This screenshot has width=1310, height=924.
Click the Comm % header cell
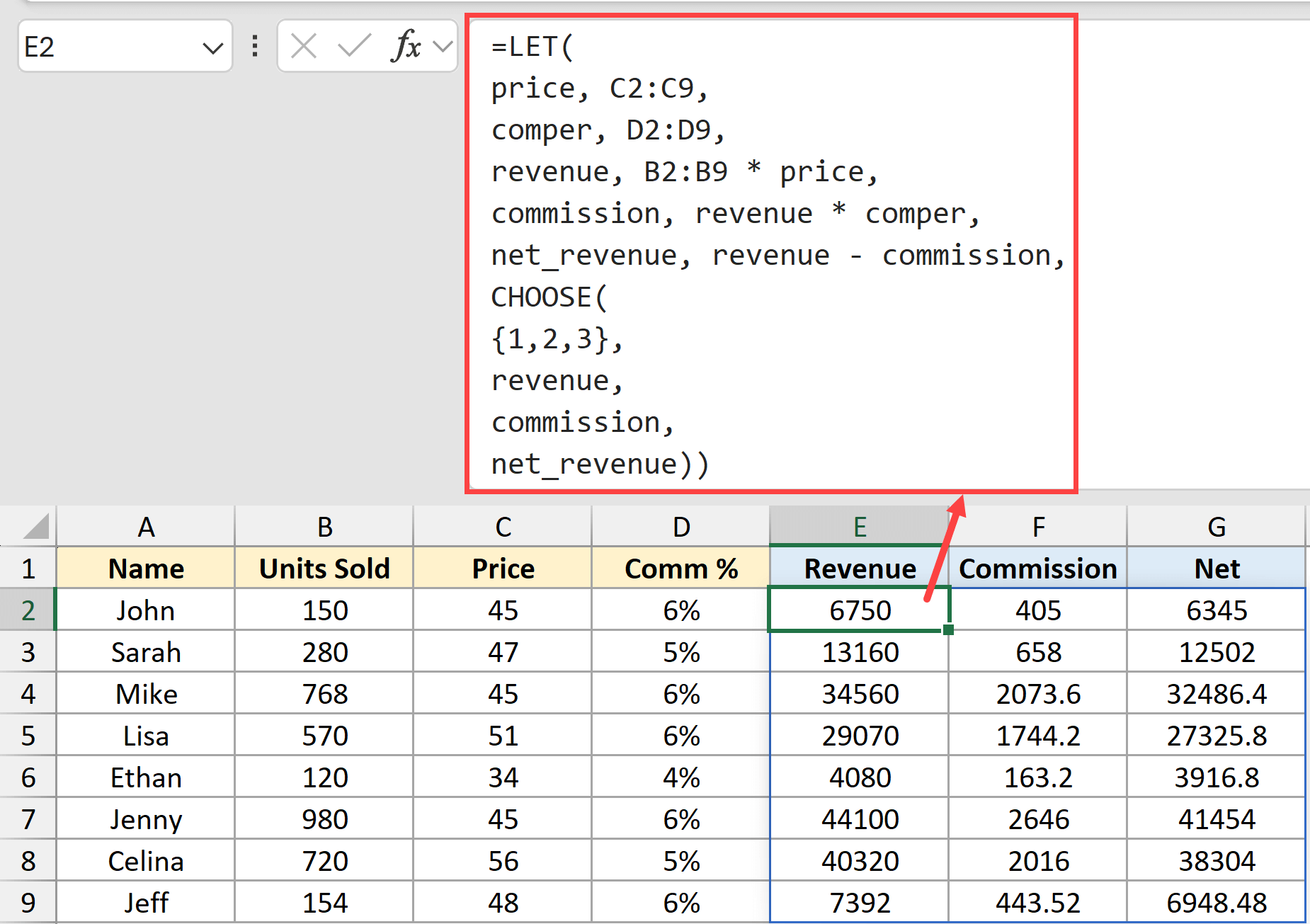(681, 568)
